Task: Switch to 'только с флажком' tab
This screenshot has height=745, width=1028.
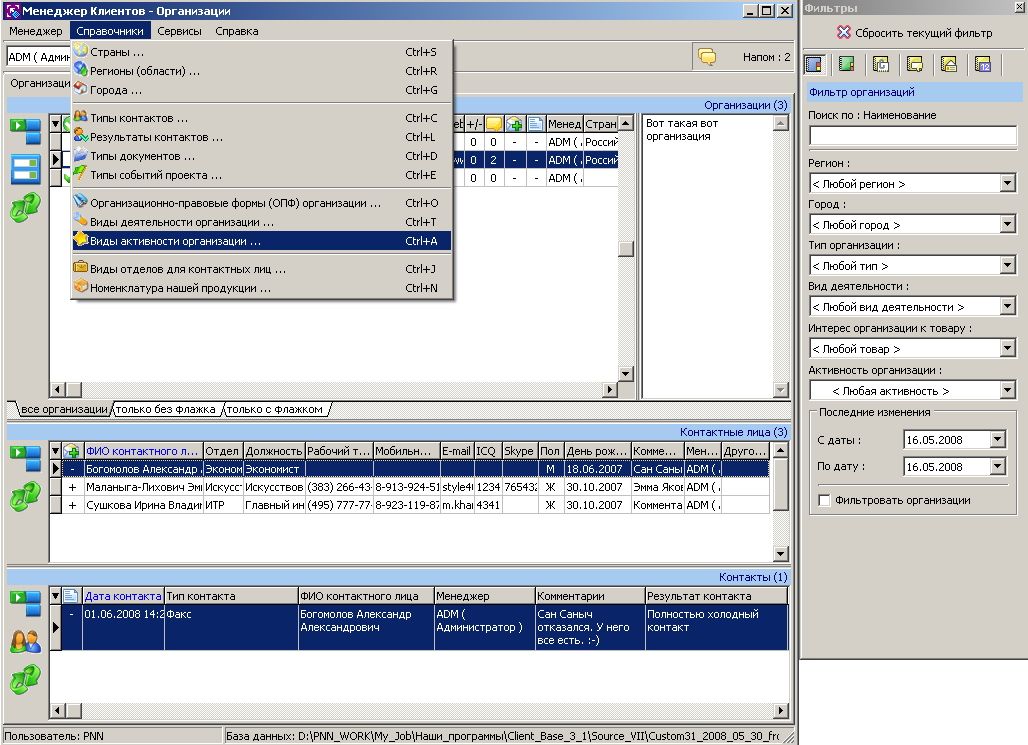Action: click(x=274, y=409)
